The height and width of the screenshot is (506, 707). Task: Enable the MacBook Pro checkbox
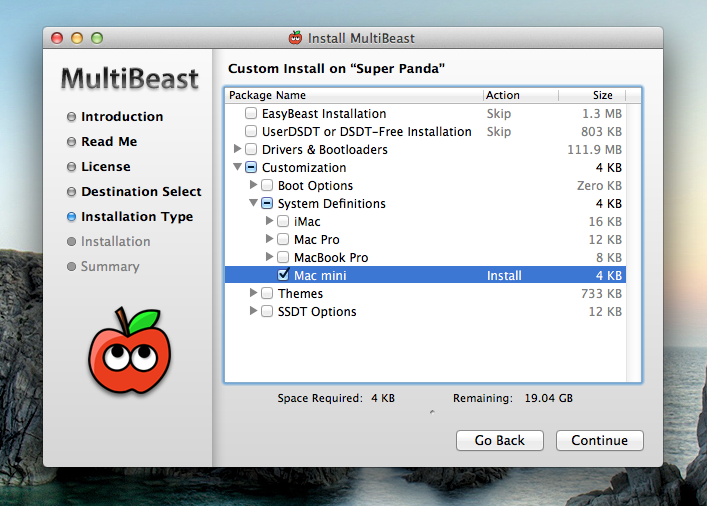click(x=283, y=257)
